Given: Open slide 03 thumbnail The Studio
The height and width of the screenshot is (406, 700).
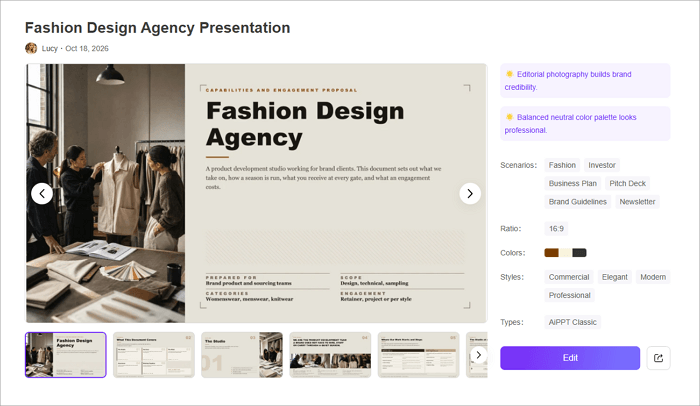Looking at the screenshot, I should [x=242, y=355].
